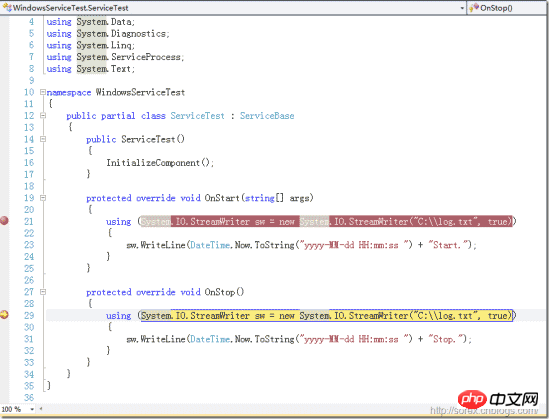This screenshot has height=419, width=549.
Task: Collapse the ServiceTest class block
Action: click(42, 116)
